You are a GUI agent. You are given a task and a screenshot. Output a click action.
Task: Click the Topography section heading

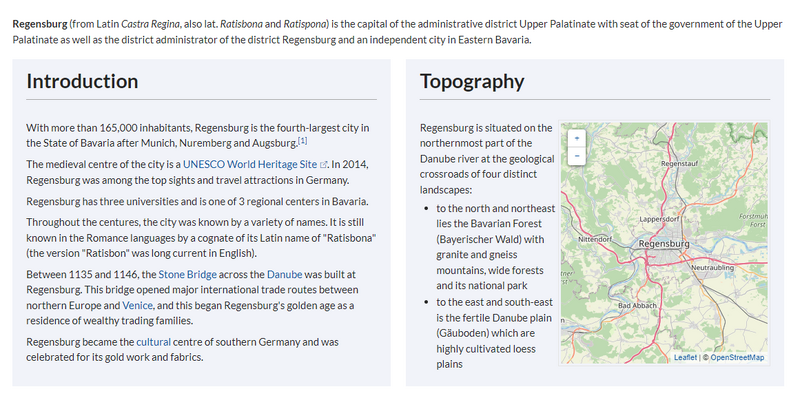click(472, 81)
